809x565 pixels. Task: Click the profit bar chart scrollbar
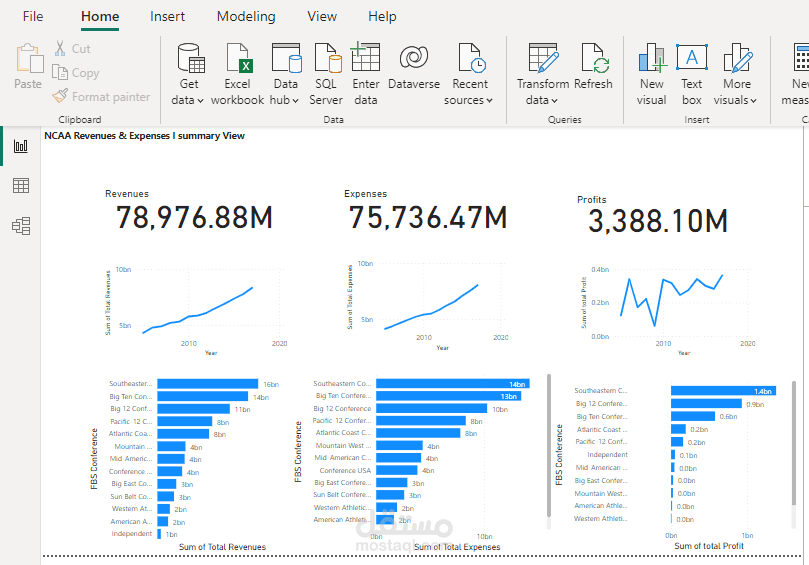pos(794,444)
